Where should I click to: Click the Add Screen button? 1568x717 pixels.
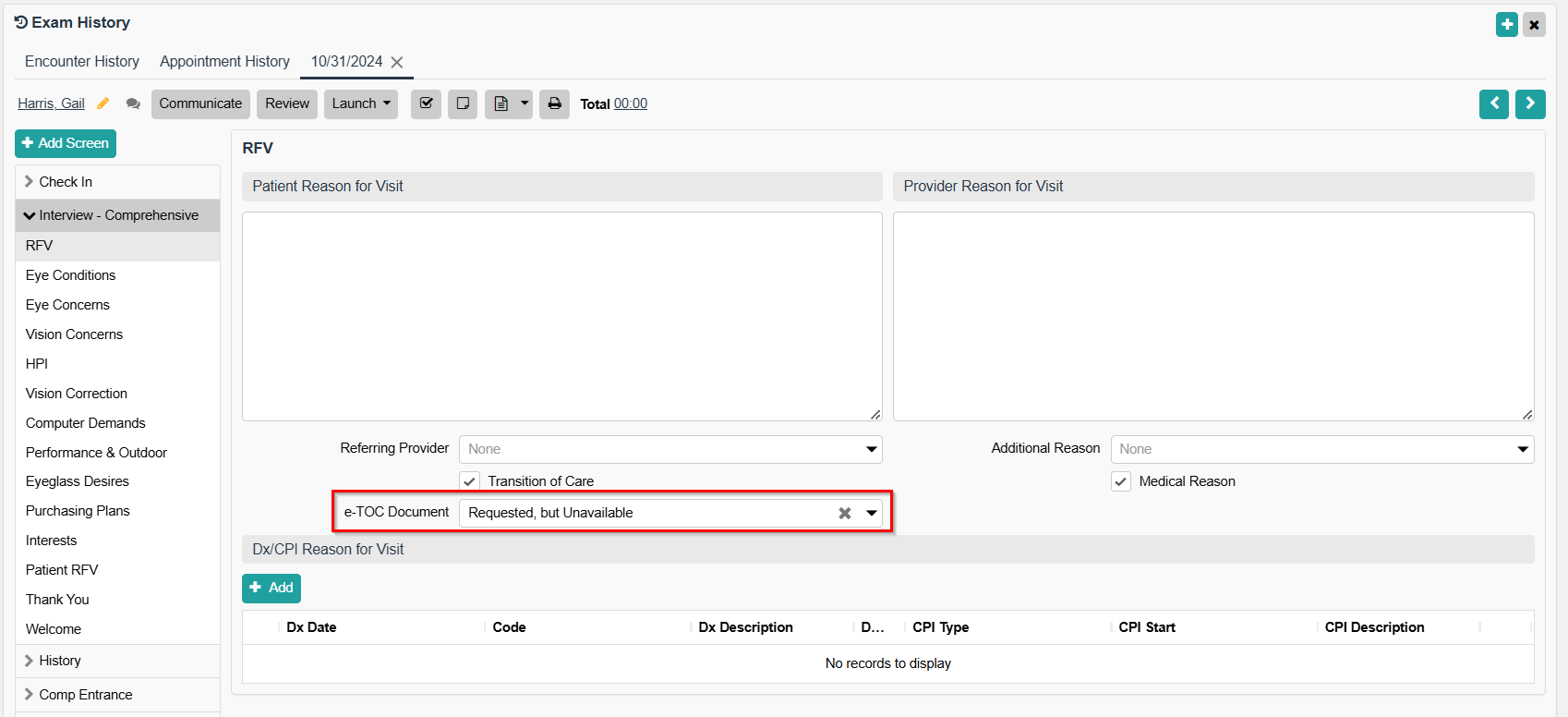pyautogui.click(x=66, y=143)
